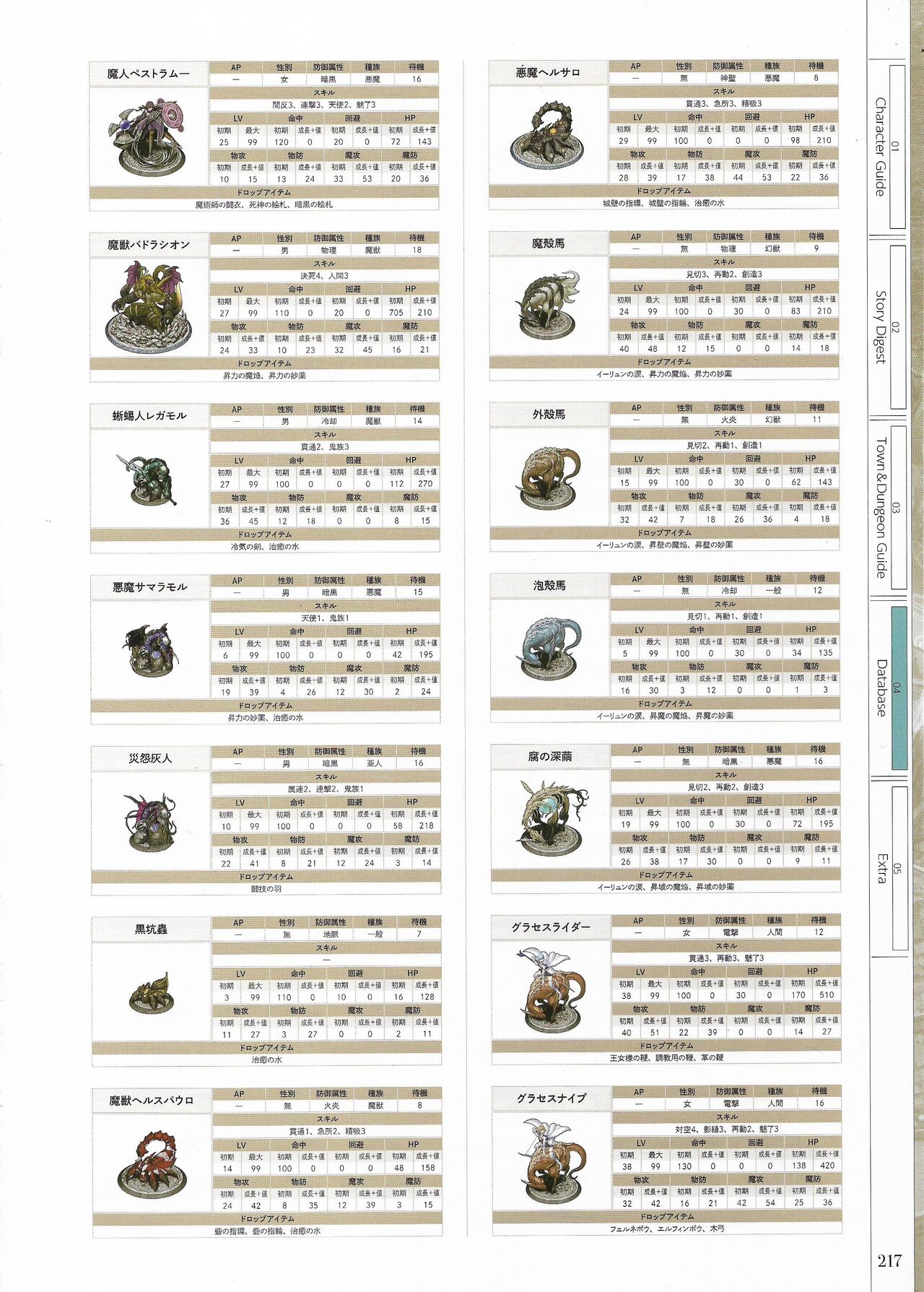Select the 魔獣バドラシオン creature image
Screen dimensions: 924x1292
(x=149, y=307)
